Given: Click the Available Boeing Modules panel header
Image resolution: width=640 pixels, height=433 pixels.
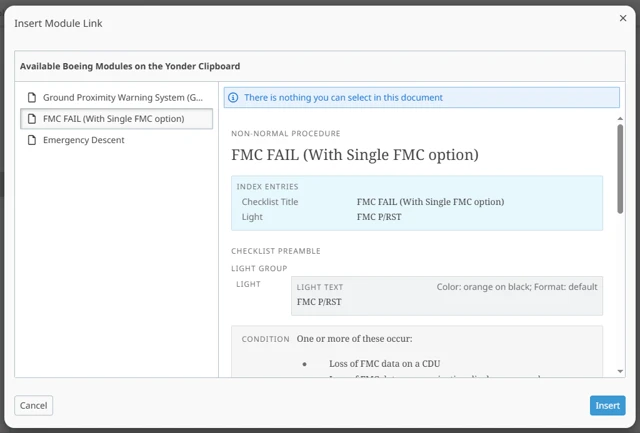Looking at the screenshot, I should pyautogui.click(x=130, y=66).
